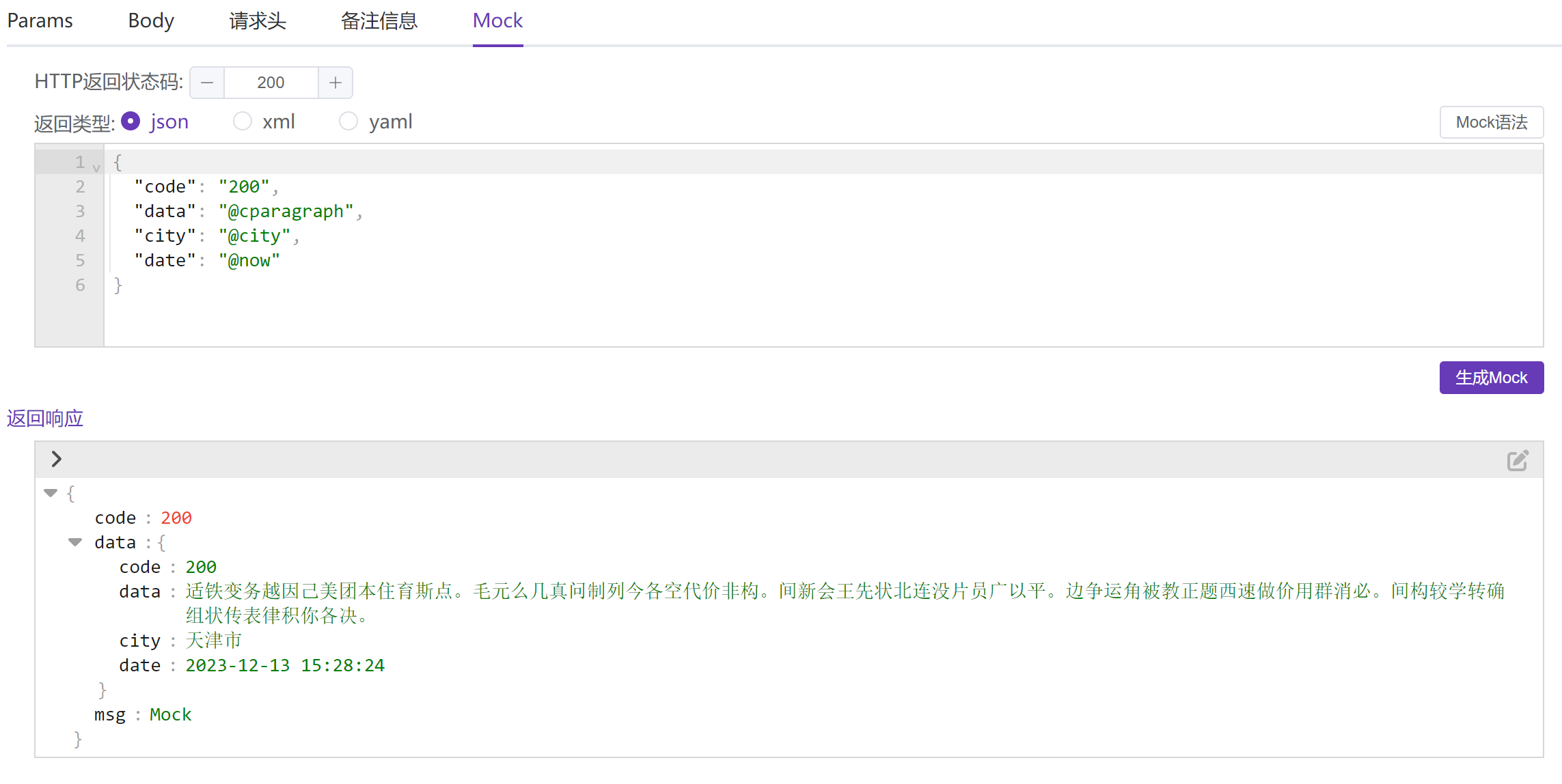Image resolution: width=1562 pixels, height=784 pixels.
Task: Open the Mock语法 help button
Action: click(x=1491, y=122)
